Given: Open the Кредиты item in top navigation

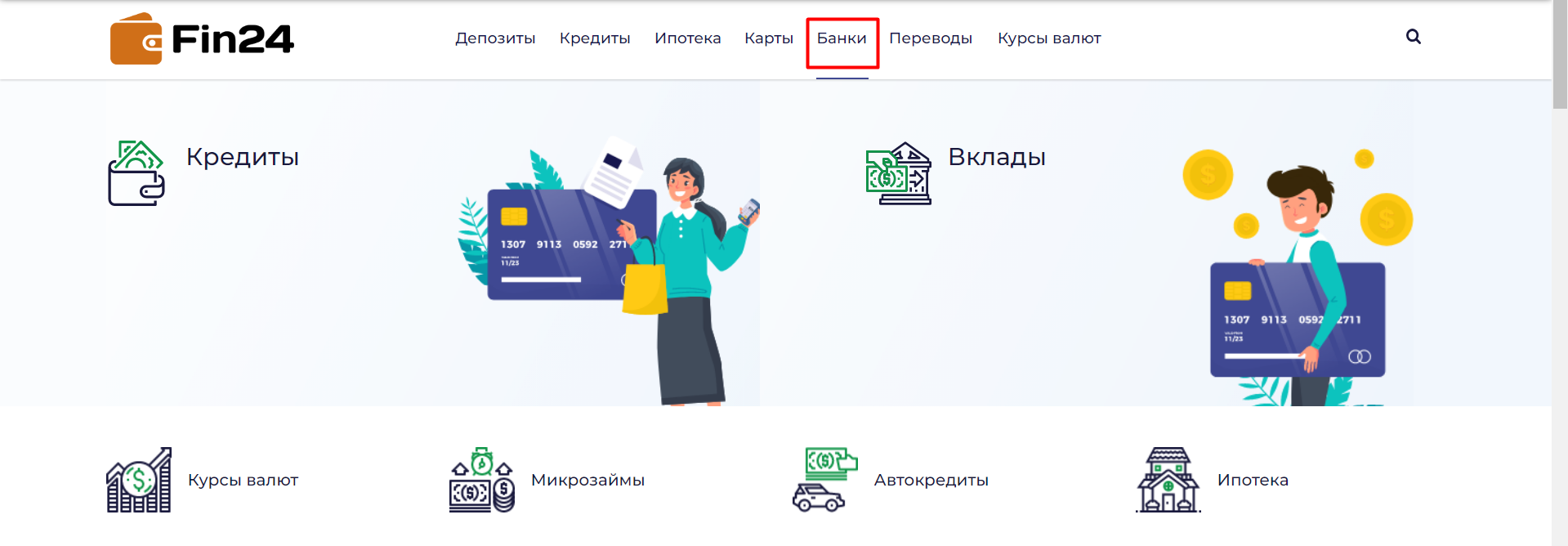Looking at the screenshot, I should 595,38.
